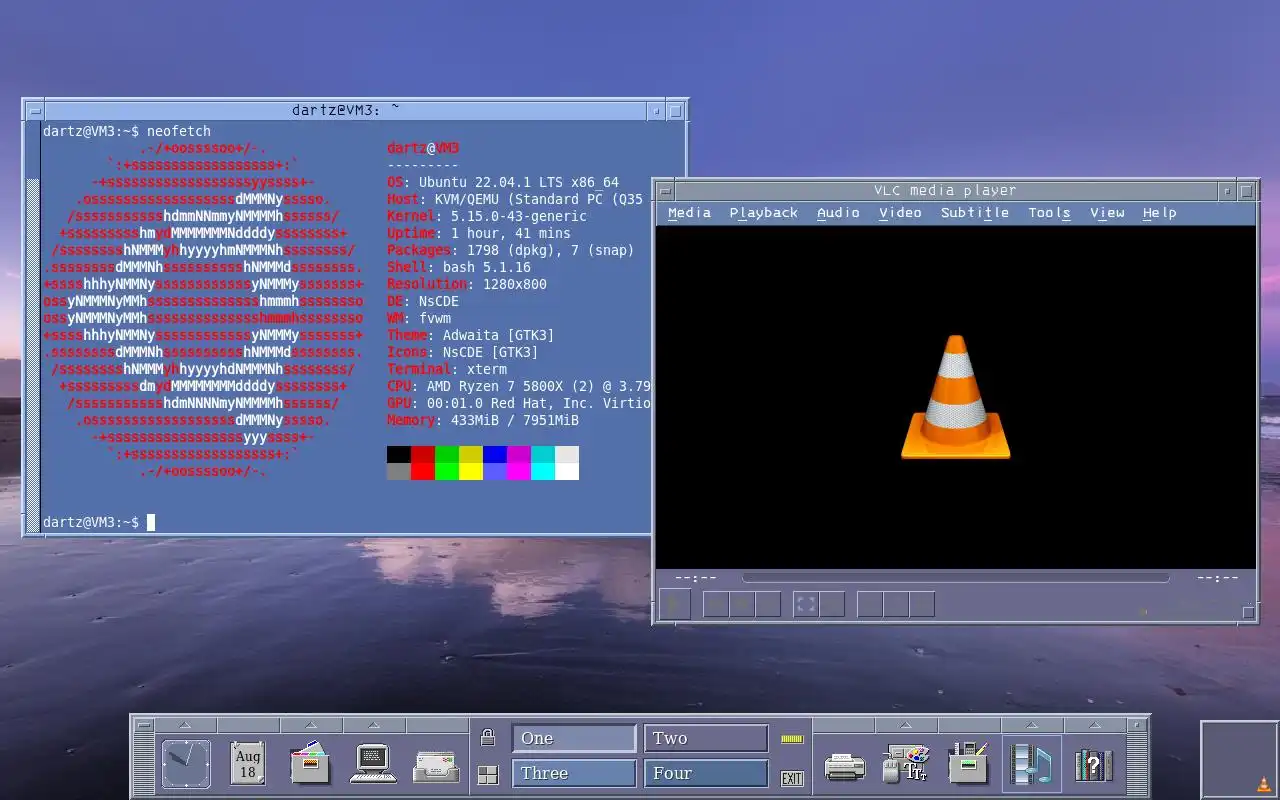This screenshot has width=1280, height=800.
Task: Click the VLC next track button
Action: [768, 604]
